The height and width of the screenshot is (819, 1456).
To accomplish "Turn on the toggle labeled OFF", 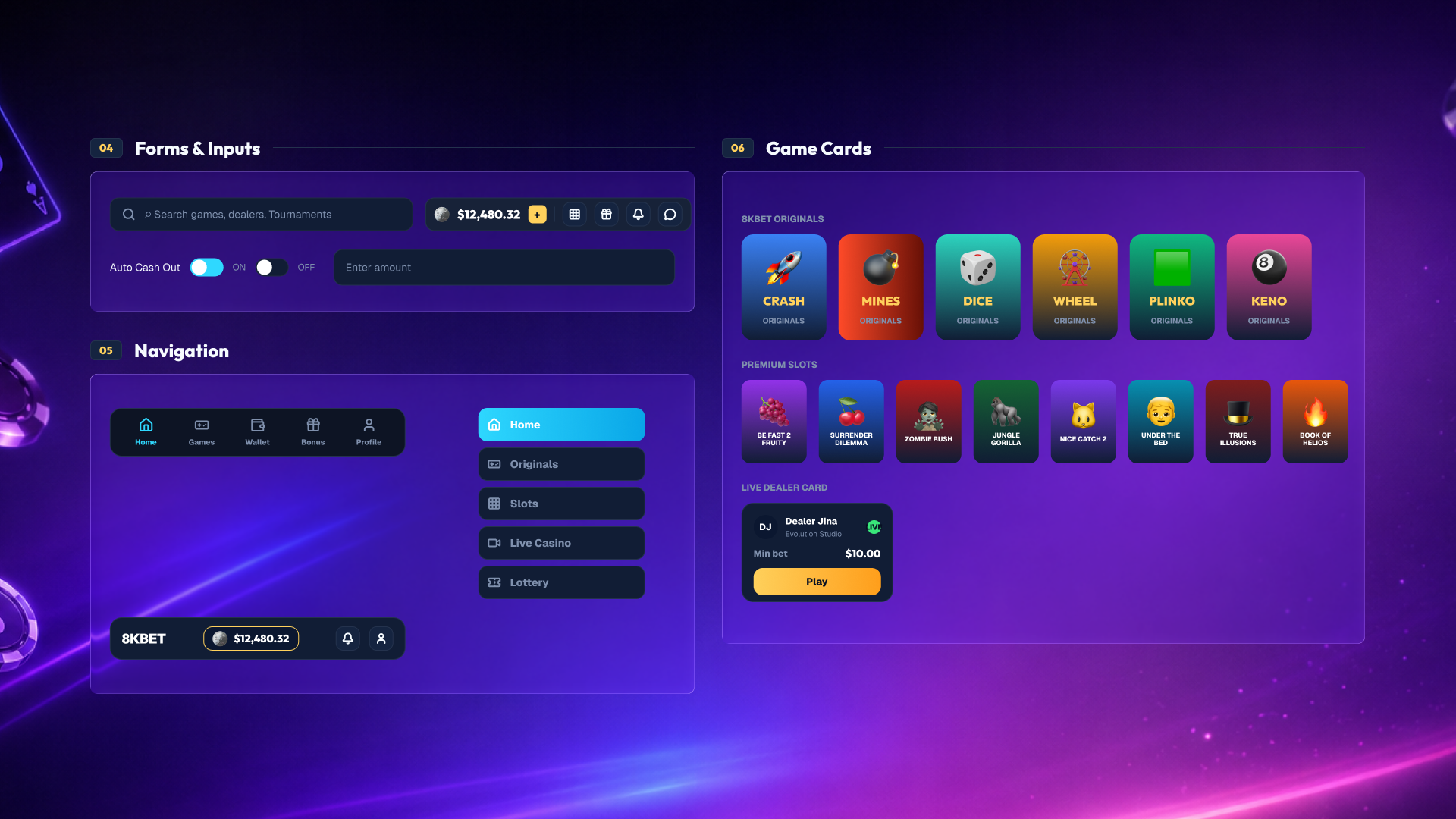I will point(271,268).
